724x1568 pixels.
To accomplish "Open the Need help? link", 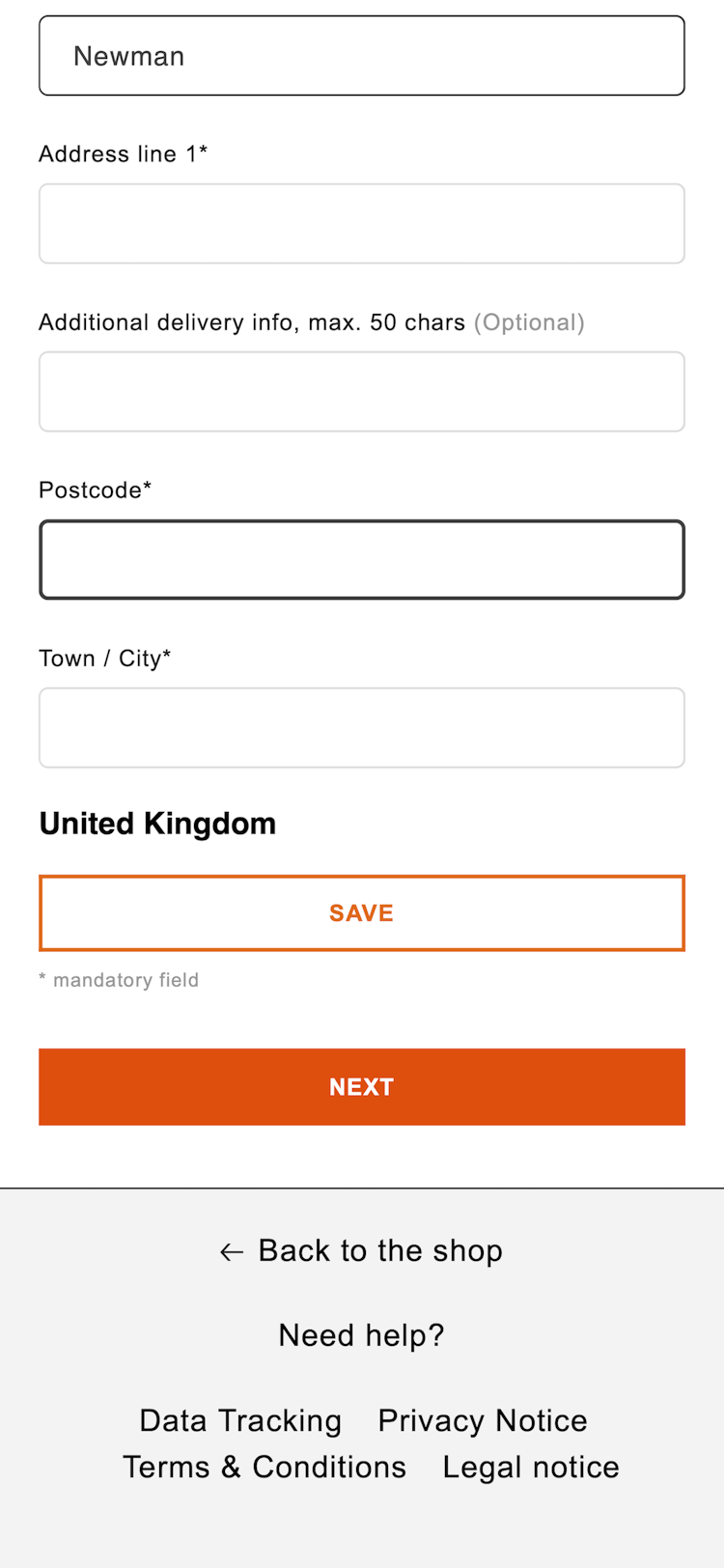I will pos(362,1335).
